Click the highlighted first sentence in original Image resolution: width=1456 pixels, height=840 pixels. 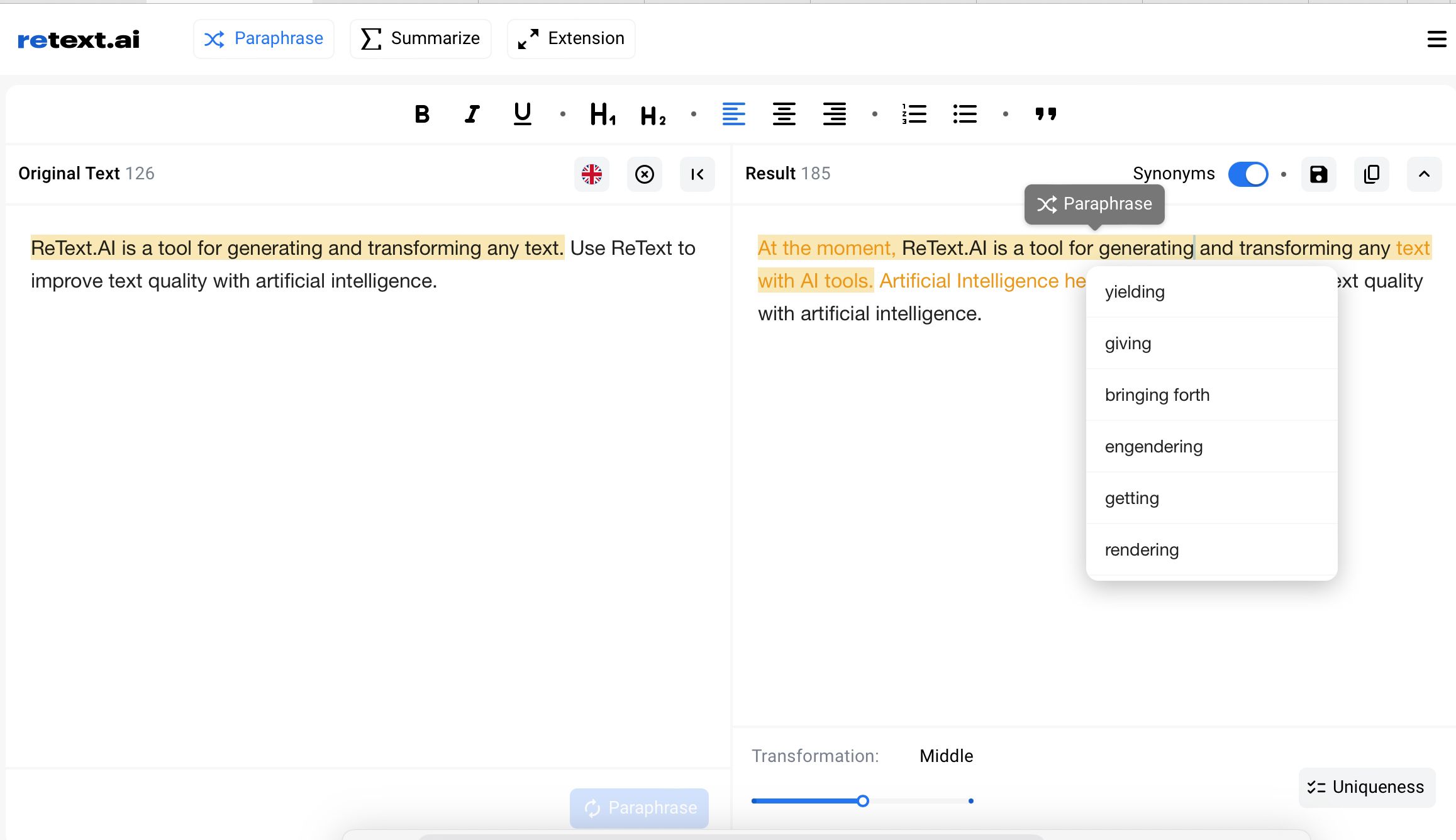click(x=297, y=249)
